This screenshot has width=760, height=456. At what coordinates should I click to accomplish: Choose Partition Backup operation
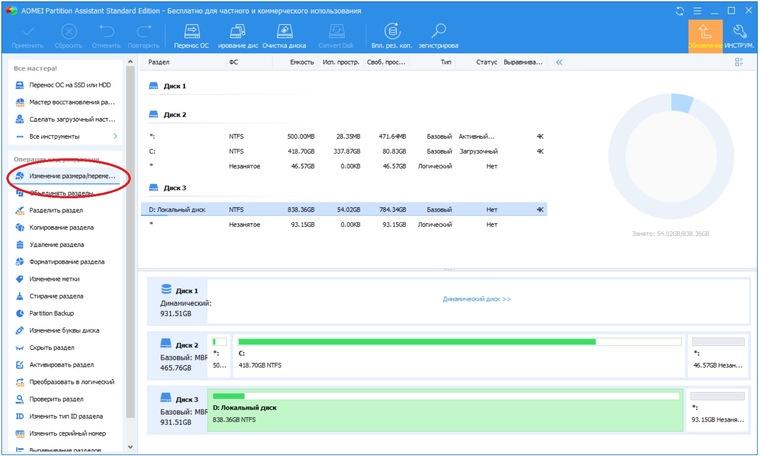(x=45, y=314)
